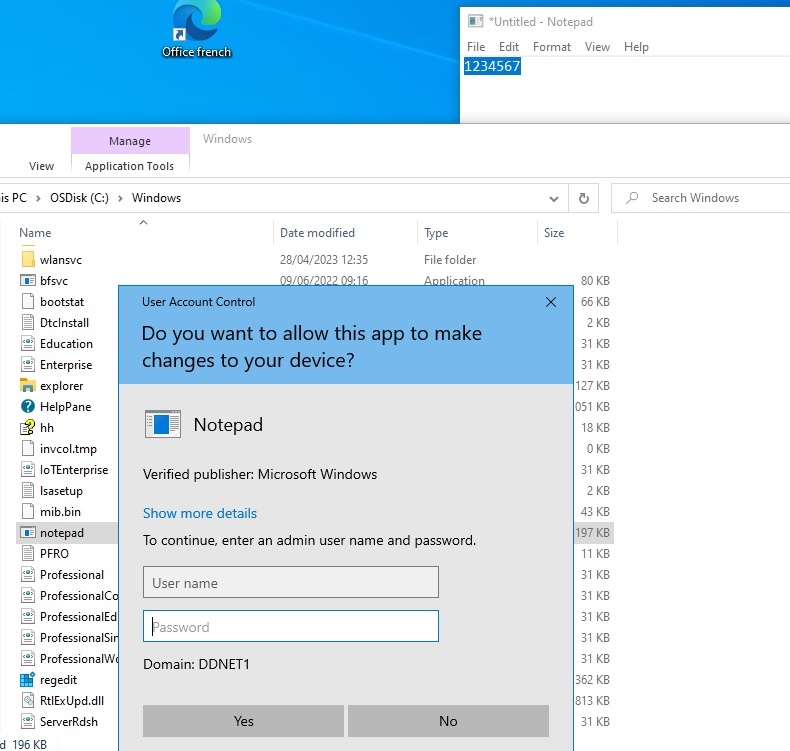Click the Education file icon
Viewport: 790px width, 751px height.
pos(28,344)
